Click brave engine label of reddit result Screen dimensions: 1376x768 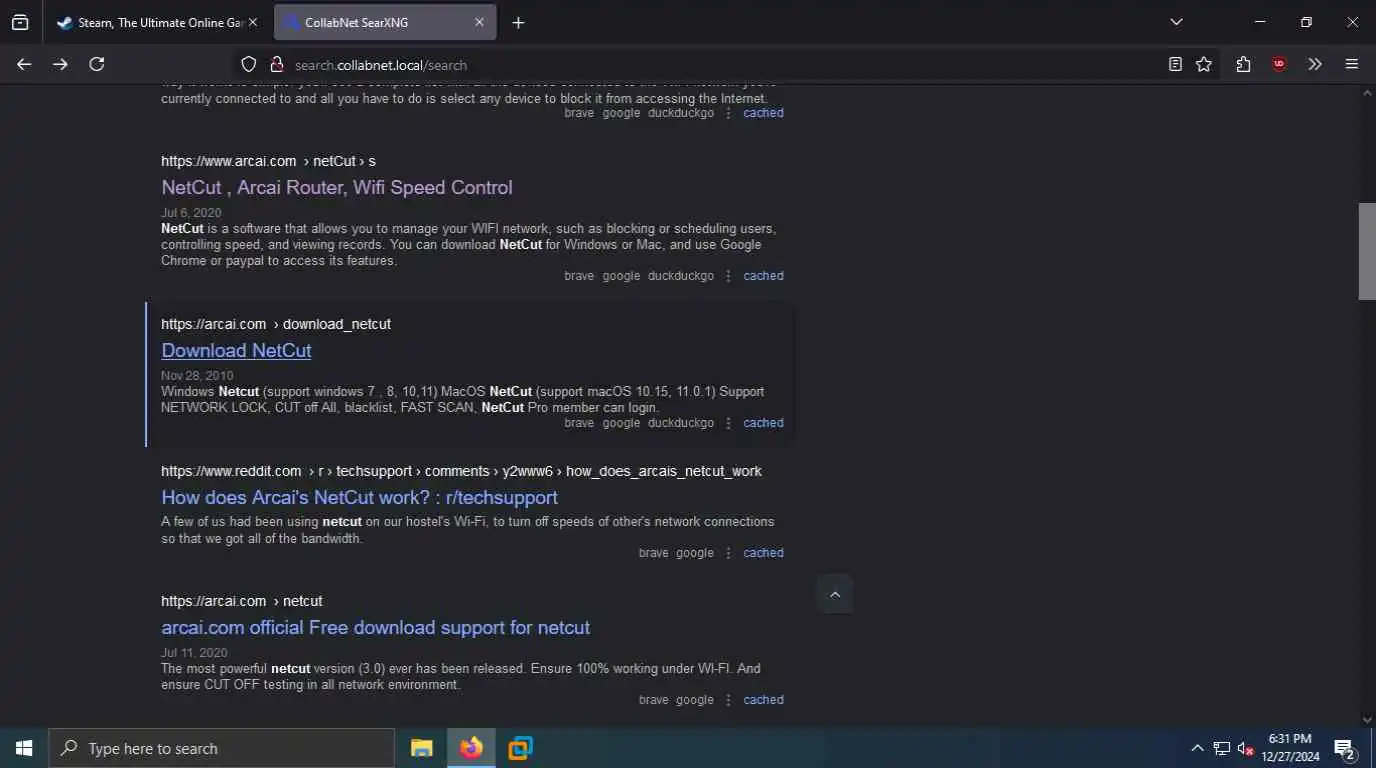pos(654,553)
